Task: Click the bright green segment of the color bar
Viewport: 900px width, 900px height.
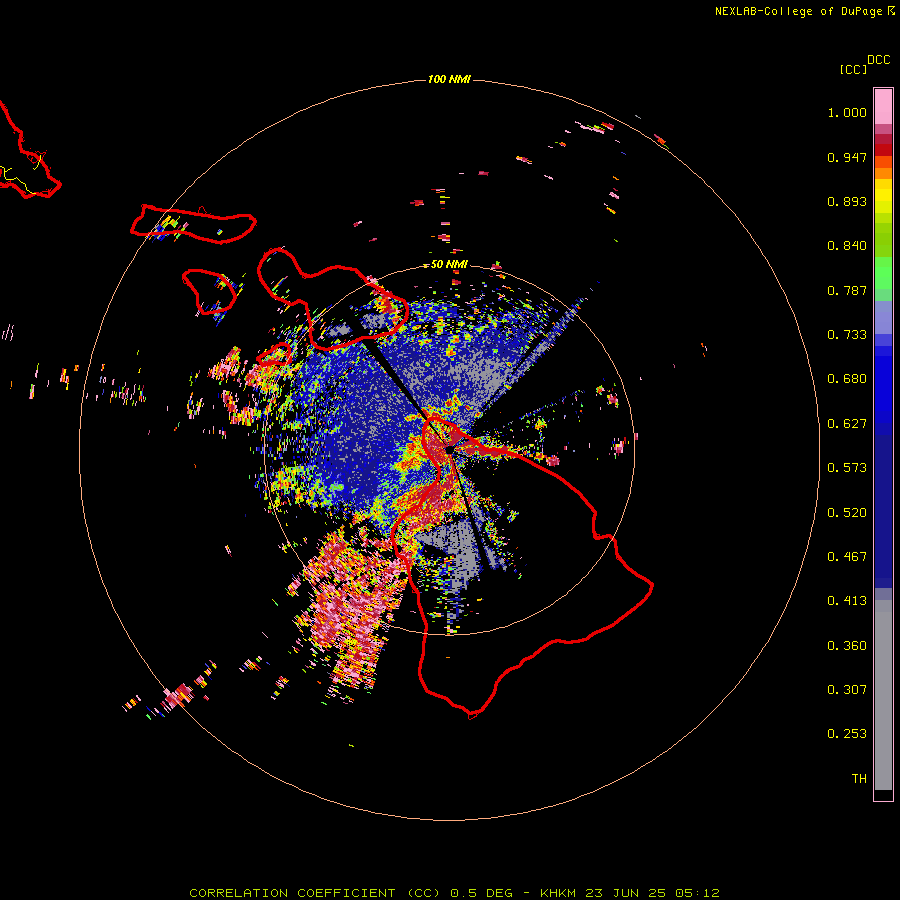Action: (883, 273)
